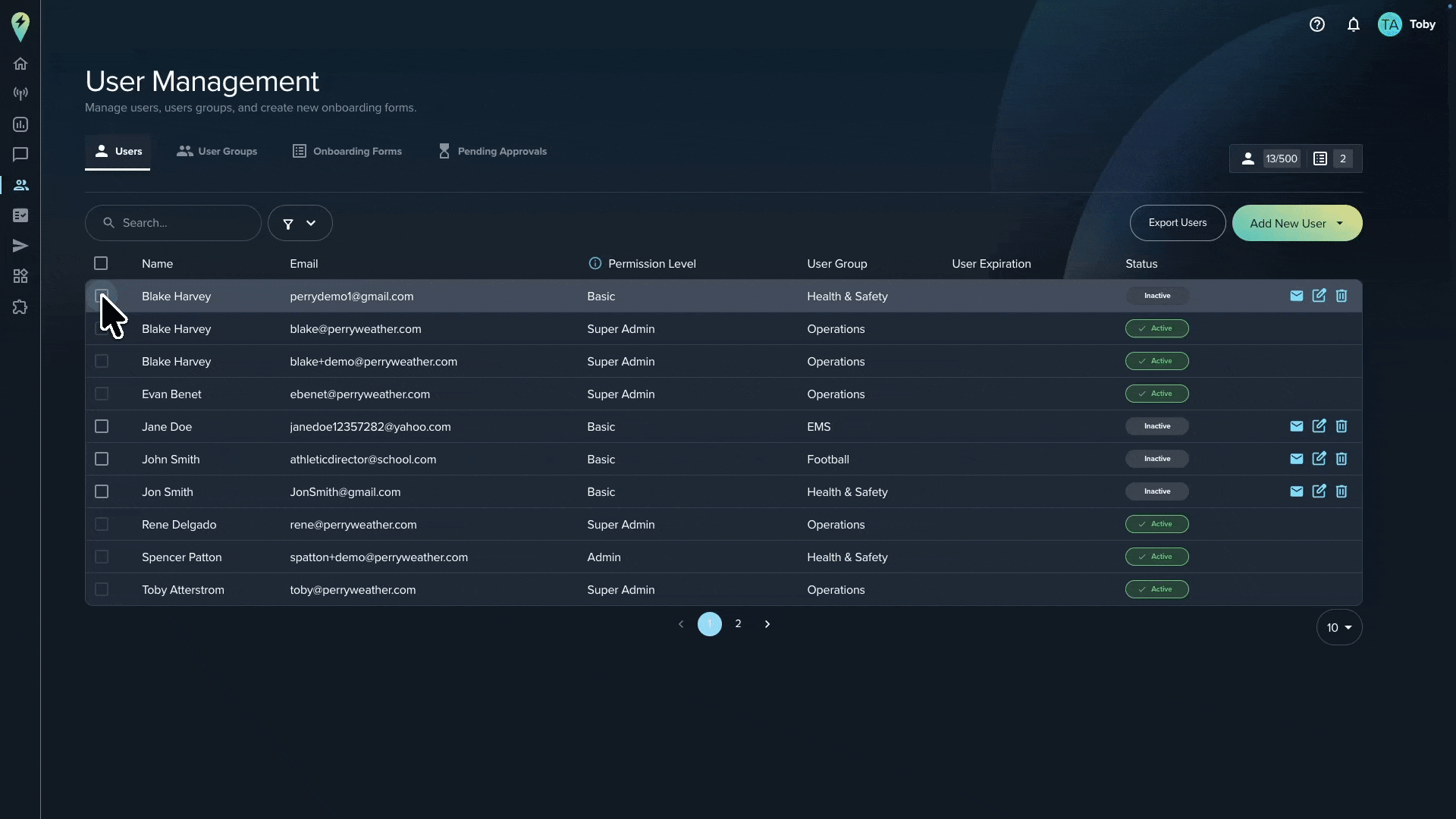Viewport: 1456px width, 819px height.
Task: Select checkbox for John Smith
Action: 102,459
